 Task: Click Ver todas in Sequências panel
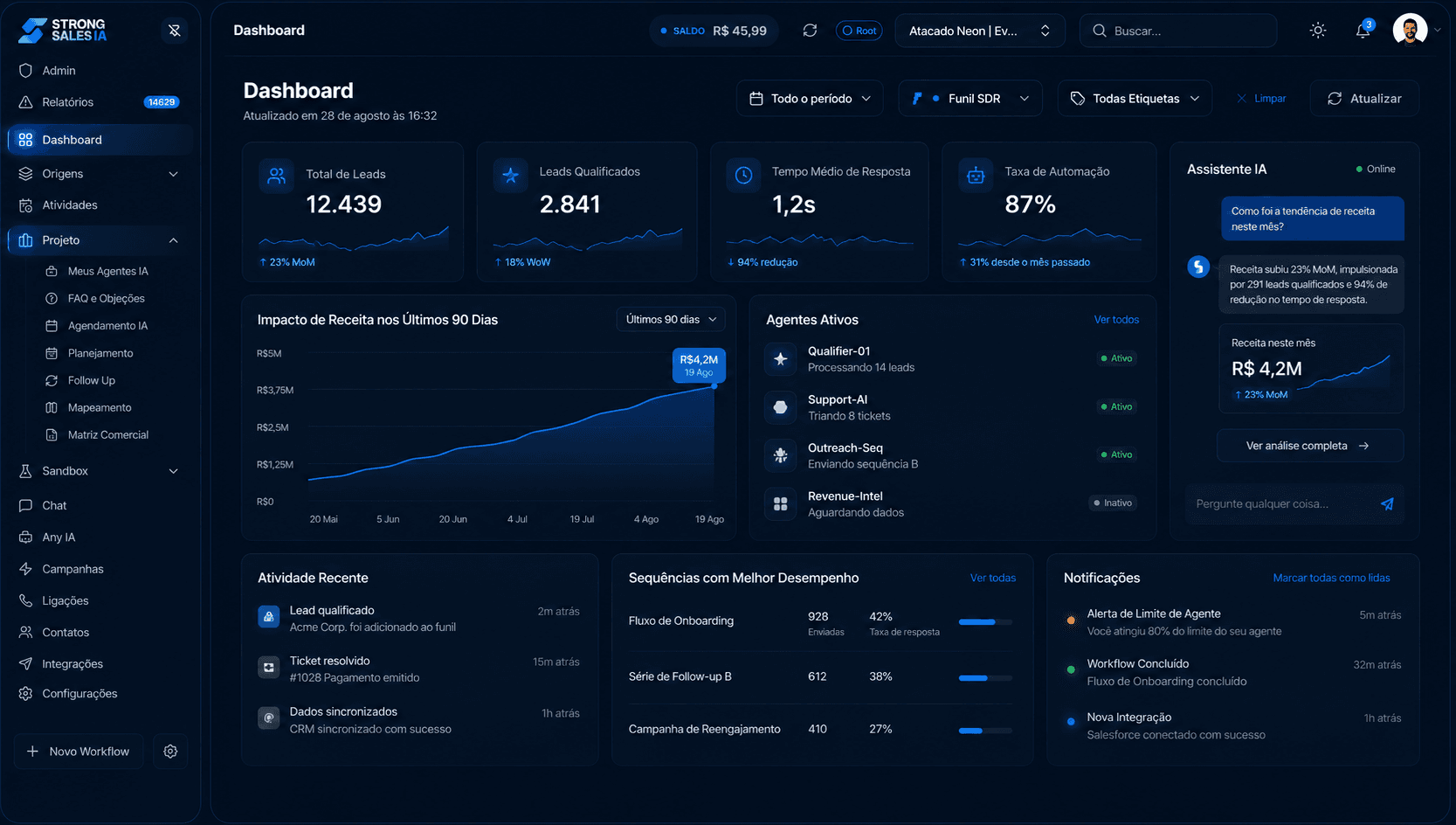[993, 578]
